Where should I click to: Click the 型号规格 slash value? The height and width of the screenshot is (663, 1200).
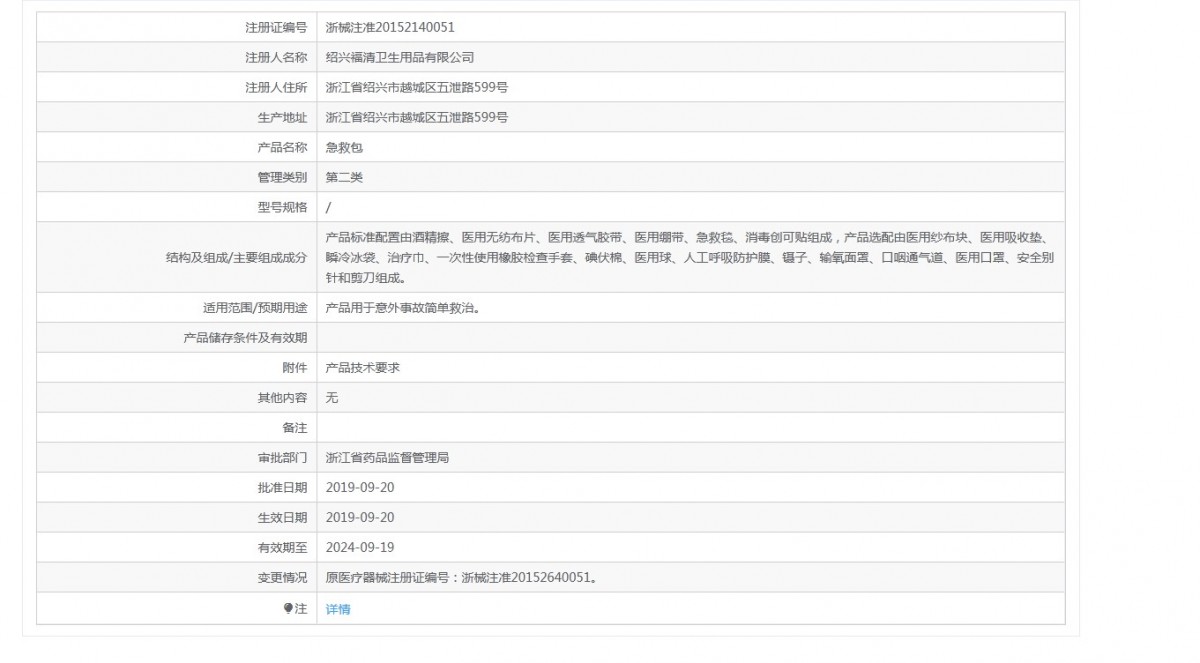329,208
